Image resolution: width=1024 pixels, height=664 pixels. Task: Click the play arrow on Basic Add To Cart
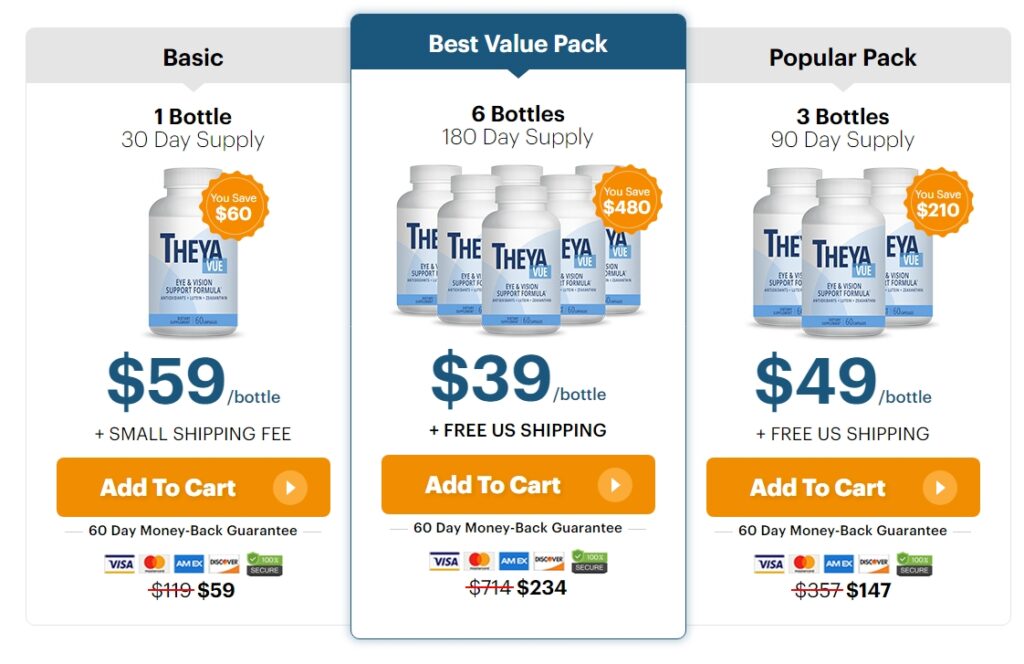[x=289, y=488]
